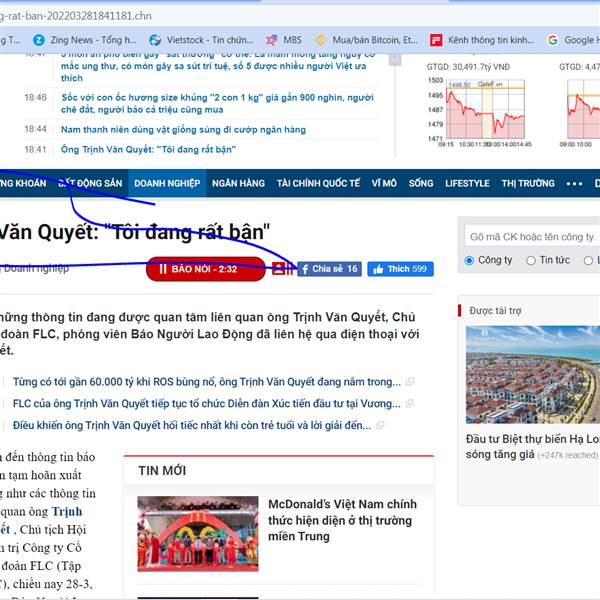Screen dimensions: 600x600
Task: Share article via Facebook Chia sẻ button
Action: pos(329,269)
